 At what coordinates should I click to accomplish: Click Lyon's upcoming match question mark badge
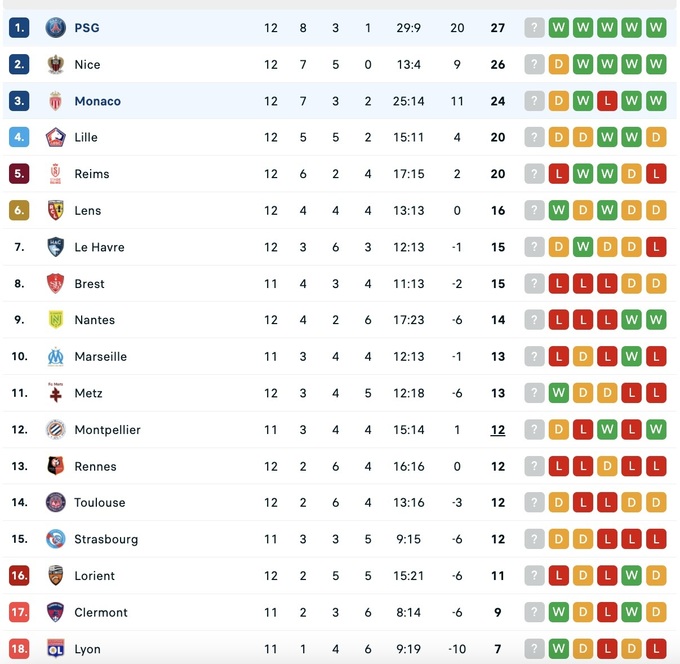click(535, 649)
